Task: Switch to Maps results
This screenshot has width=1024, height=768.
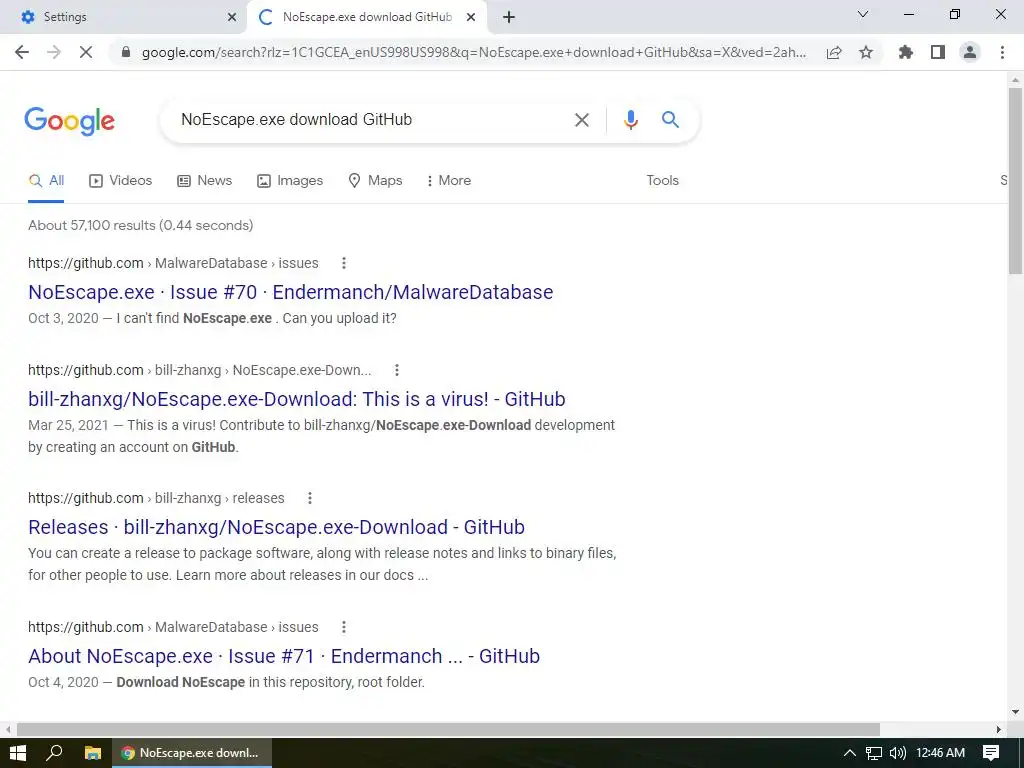Action: click(376, 181)
